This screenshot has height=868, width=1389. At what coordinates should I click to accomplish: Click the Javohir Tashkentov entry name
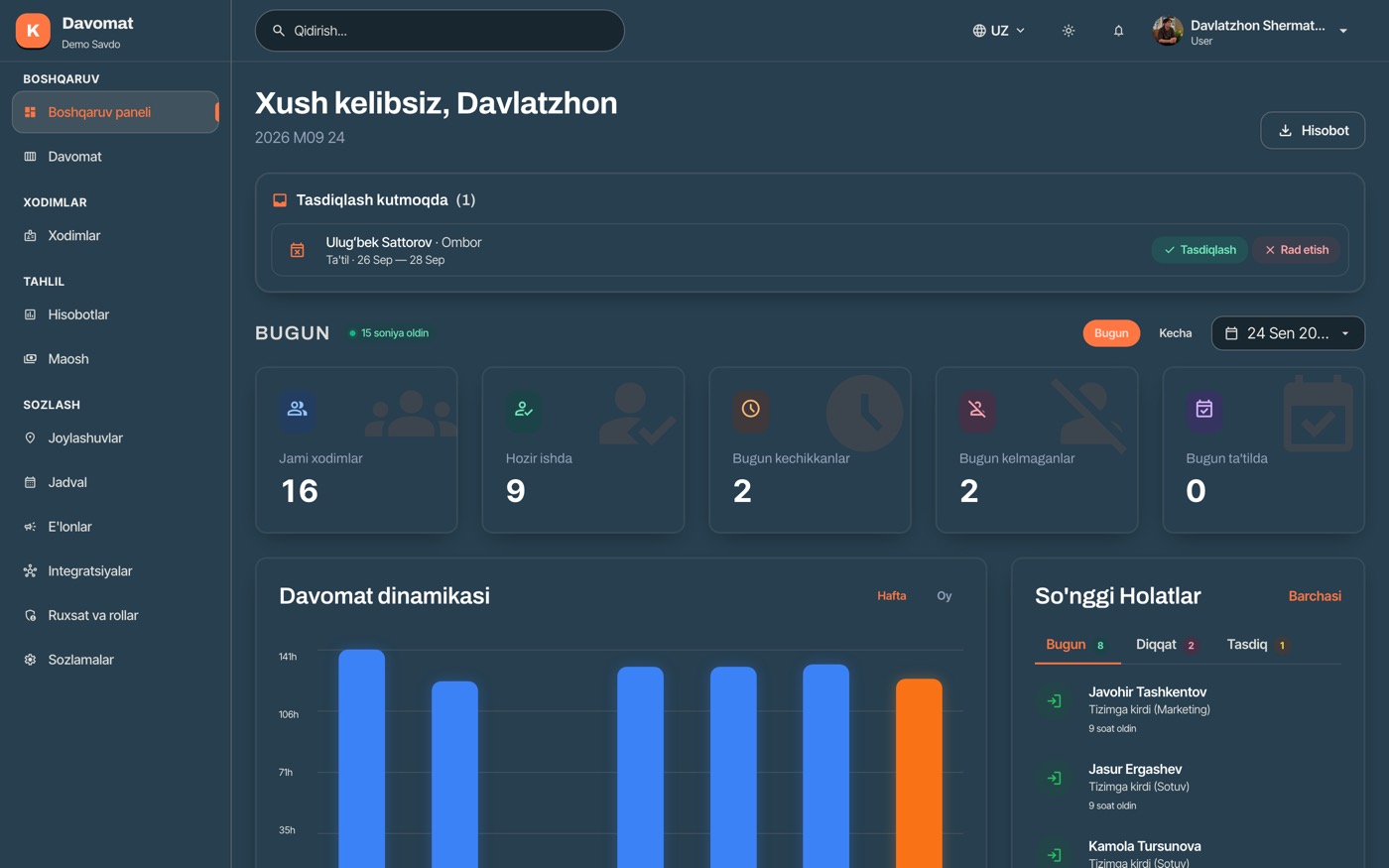(1148, 692)
